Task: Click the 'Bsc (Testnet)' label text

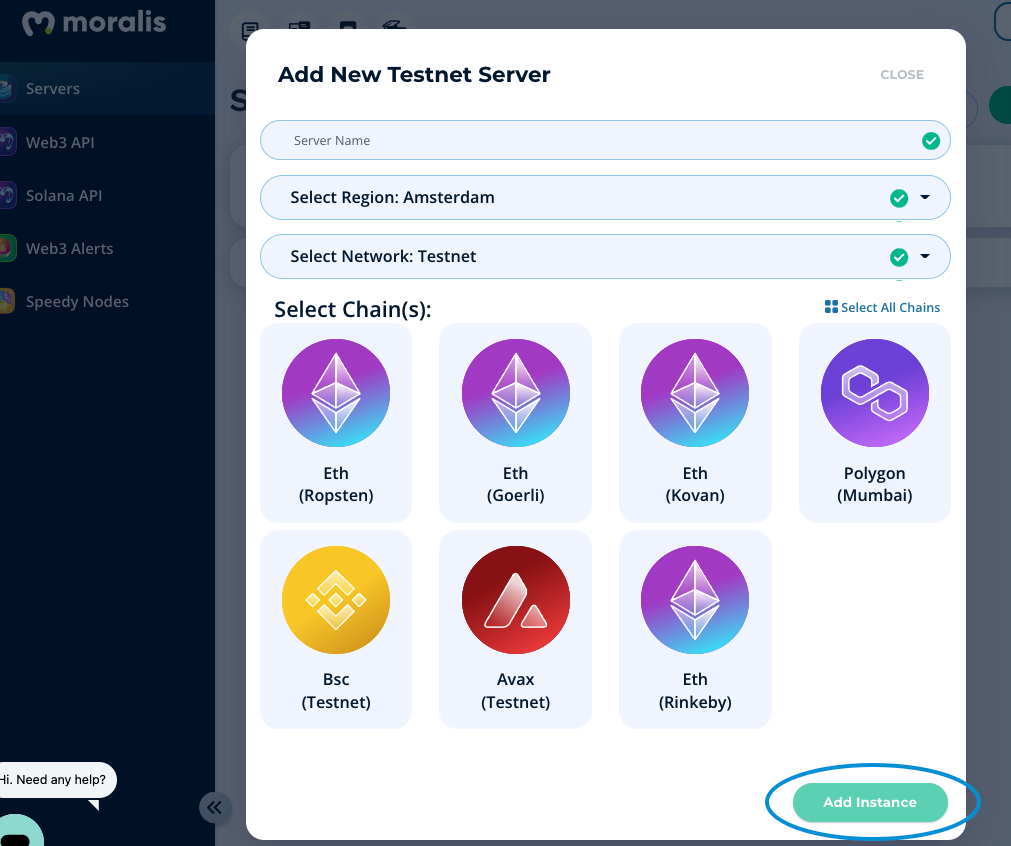Action: pyautogui.click(x=336, y=691)
